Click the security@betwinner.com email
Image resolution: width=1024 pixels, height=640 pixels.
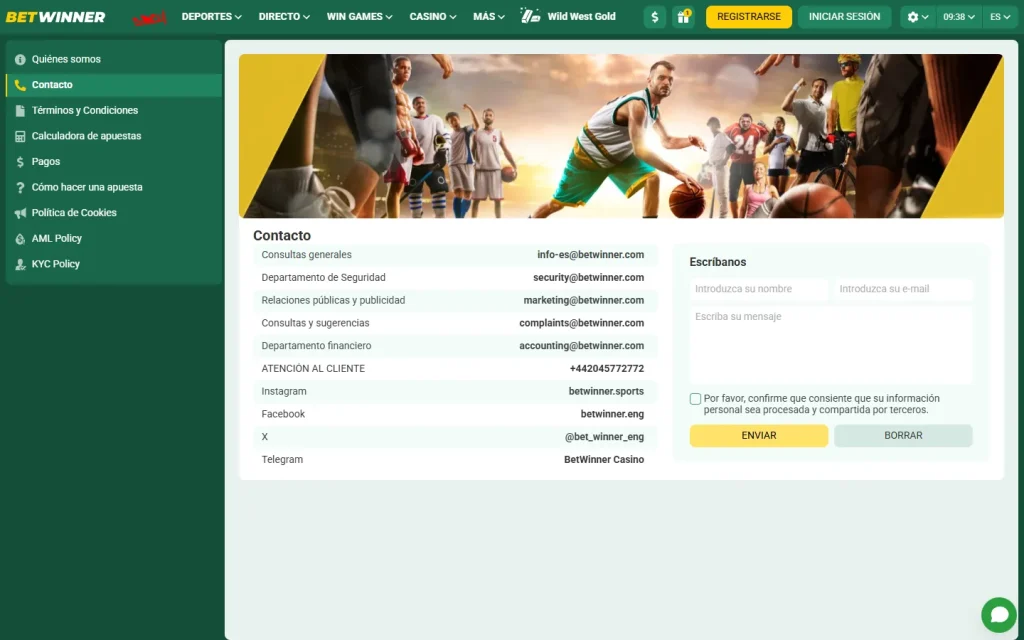[x=588, y=278]
